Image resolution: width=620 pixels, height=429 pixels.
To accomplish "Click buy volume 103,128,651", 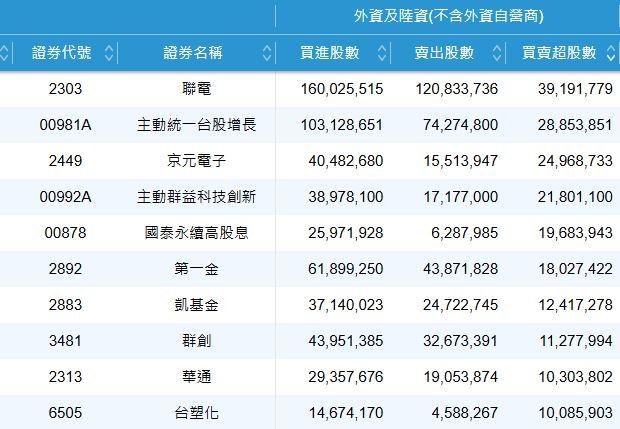I will coord(342,125).
